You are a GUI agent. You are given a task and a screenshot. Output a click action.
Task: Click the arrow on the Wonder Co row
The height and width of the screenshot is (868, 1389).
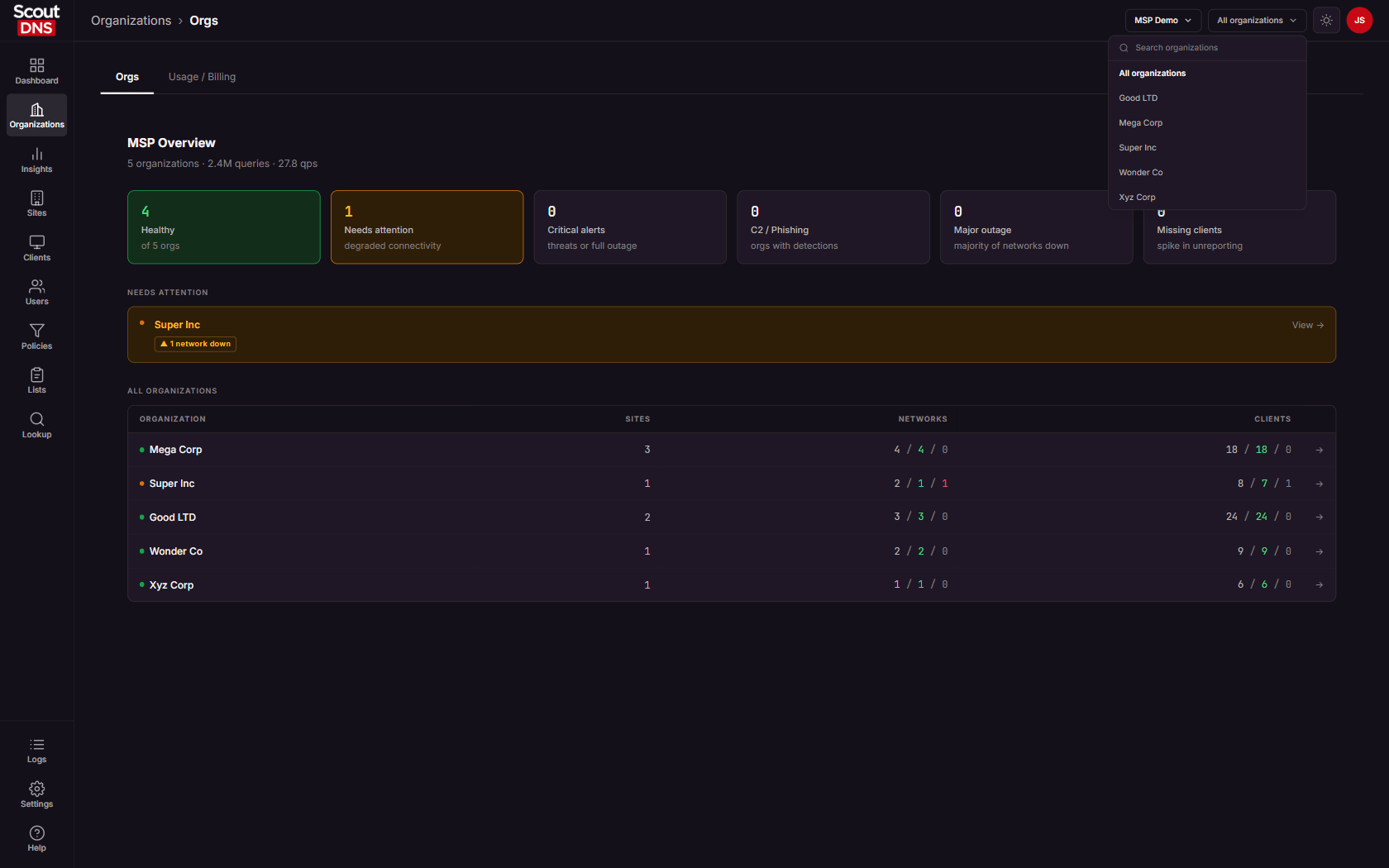coord(1320,551)
